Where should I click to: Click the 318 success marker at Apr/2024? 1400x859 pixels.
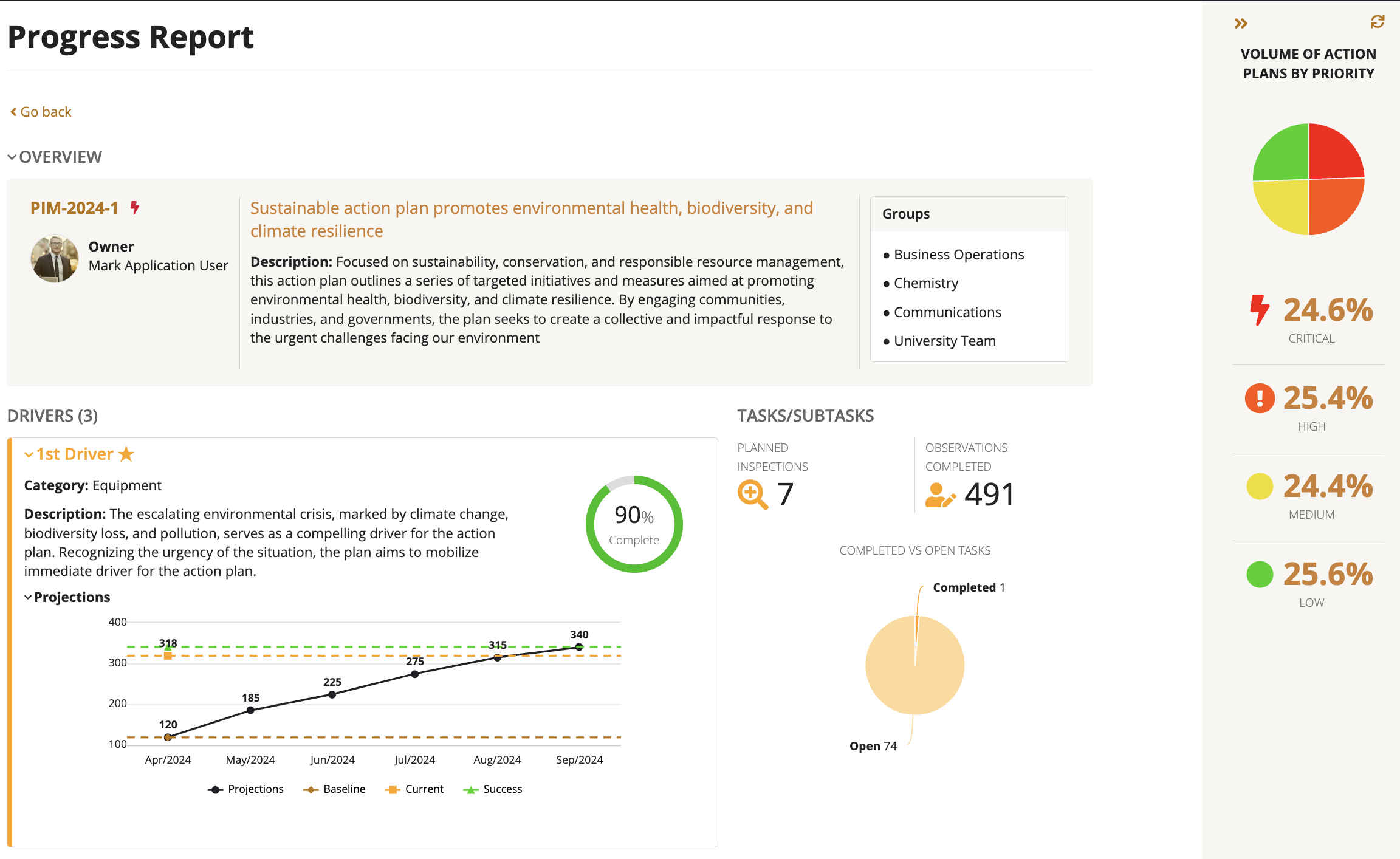click(x=168, y=648)
